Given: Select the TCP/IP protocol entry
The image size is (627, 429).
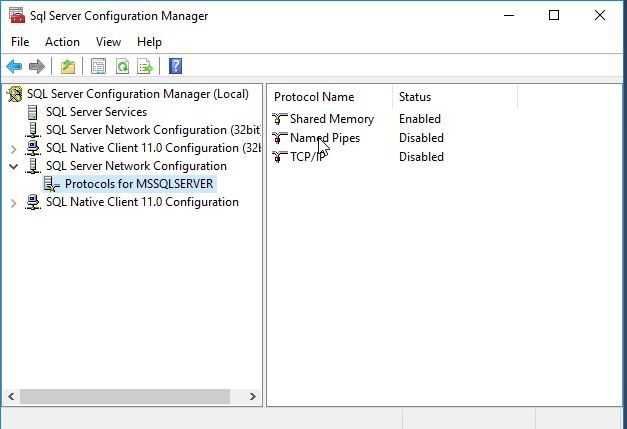Looking at the screenshot, I should (307, 157).
